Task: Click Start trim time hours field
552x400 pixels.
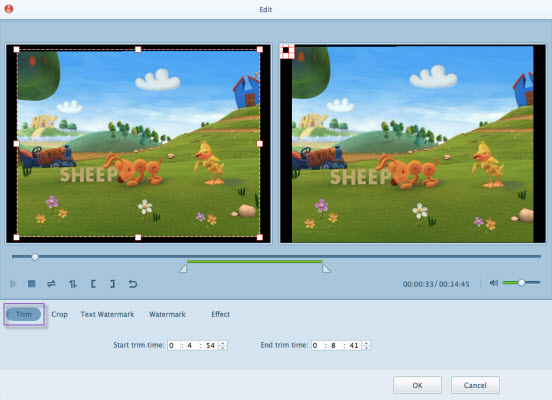Action: (x=173, y=345)
